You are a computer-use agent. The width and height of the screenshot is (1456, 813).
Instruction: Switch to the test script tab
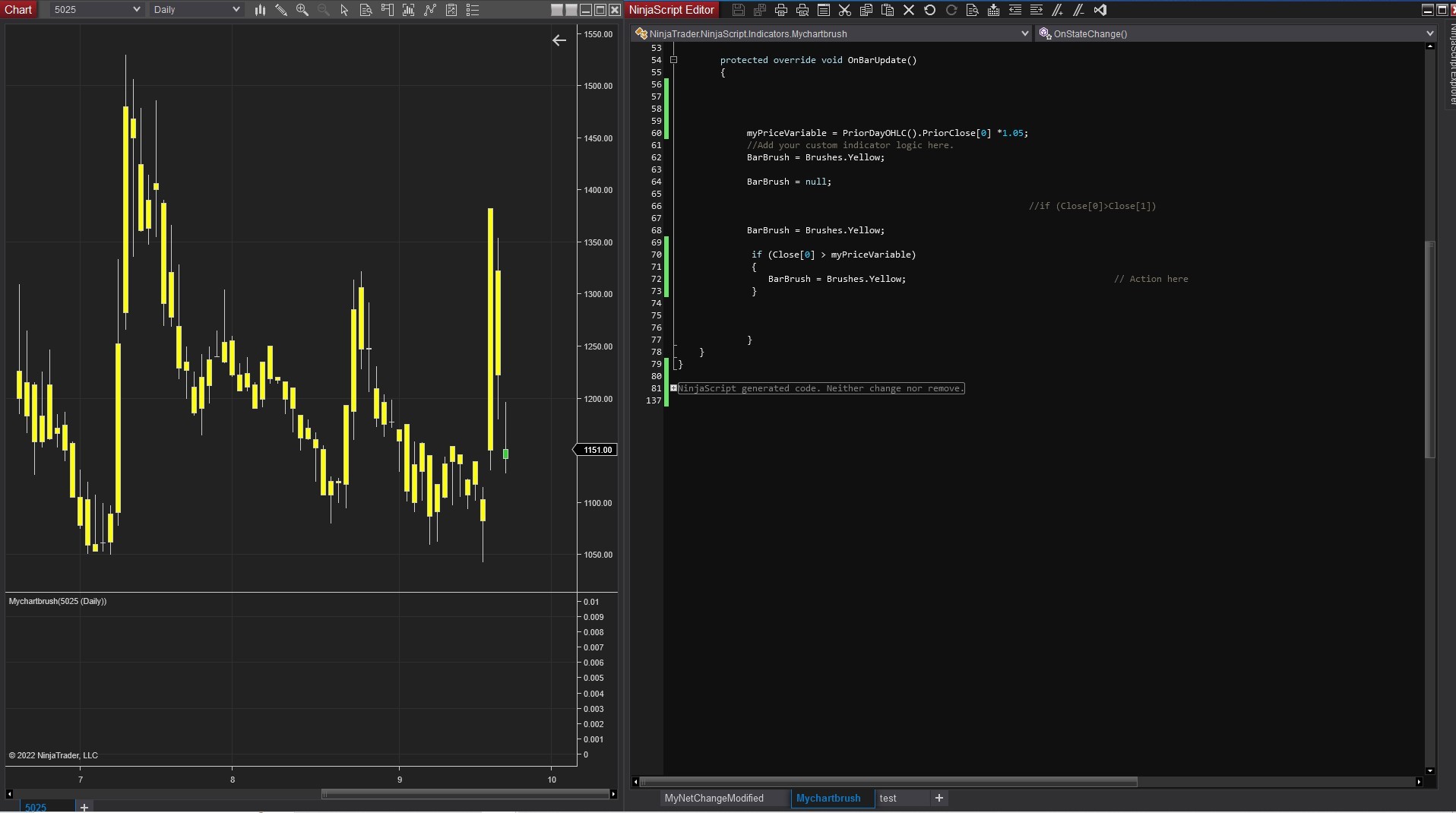(888, 798)
